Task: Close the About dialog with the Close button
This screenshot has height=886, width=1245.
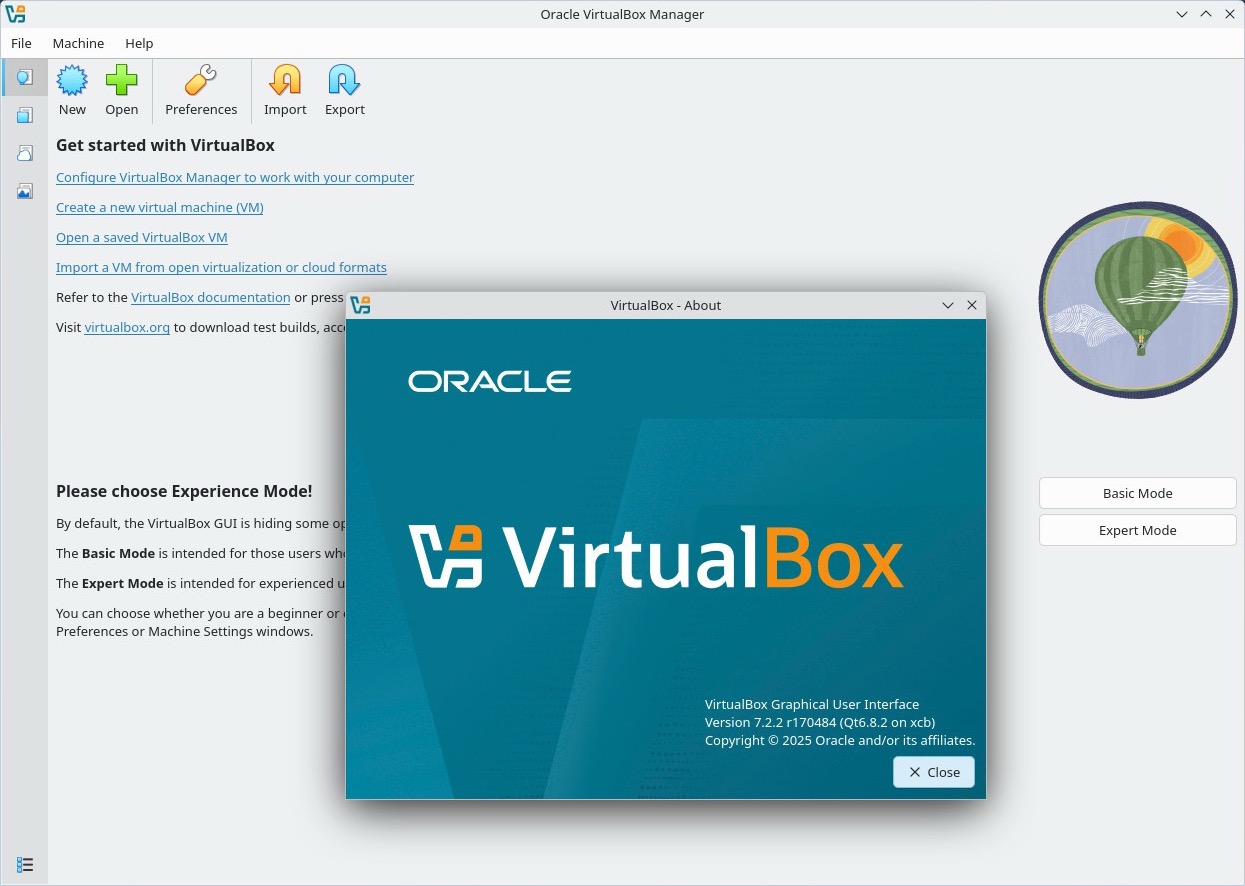Action: pyautogui.click(x=934, y=772)
